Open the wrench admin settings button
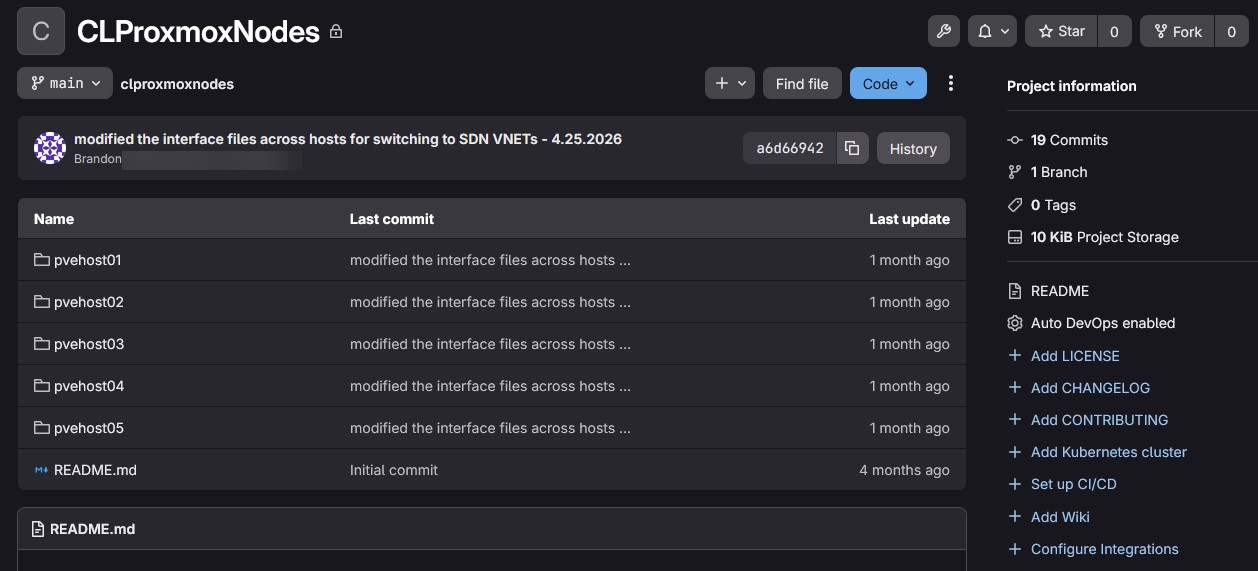1258x571 pixels. [x=943, y=31]
